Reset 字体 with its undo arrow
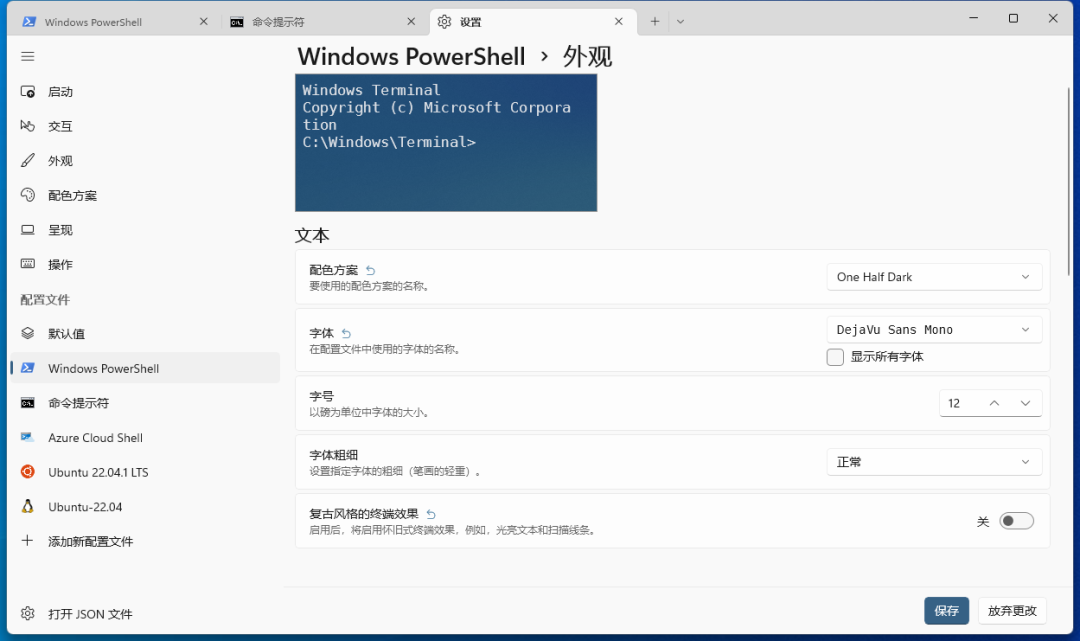 [346, 333]
